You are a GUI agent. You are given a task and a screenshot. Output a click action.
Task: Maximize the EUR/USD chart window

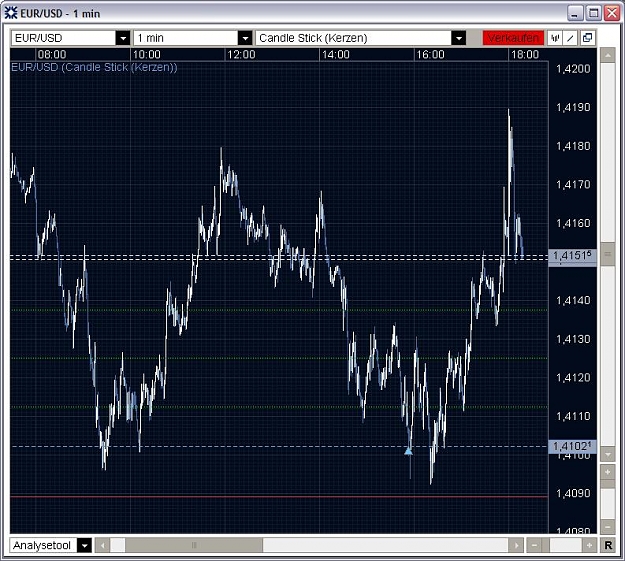(593, 13)
